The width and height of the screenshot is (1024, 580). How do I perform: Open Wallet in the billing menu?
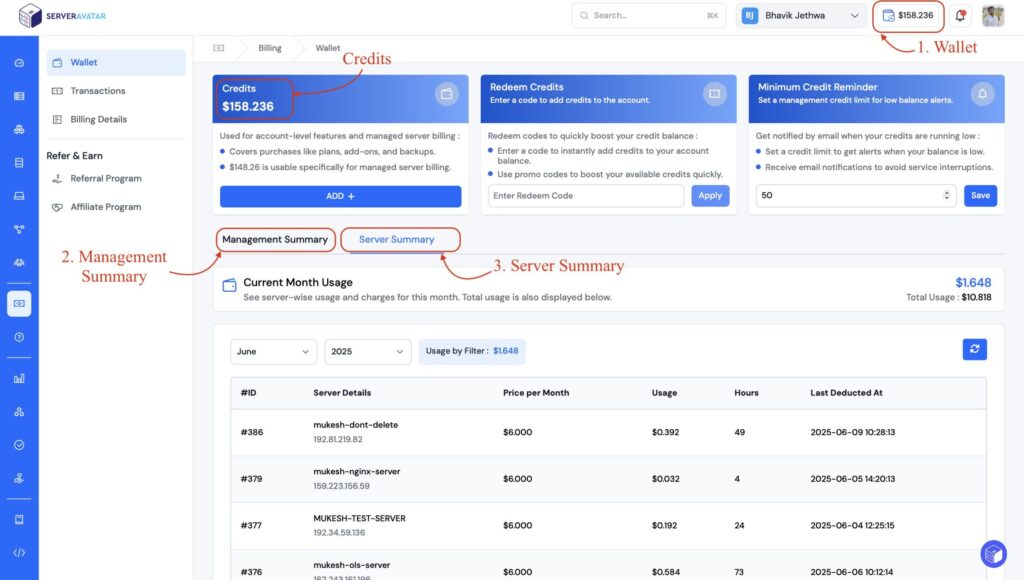click(x=116, y=63)
